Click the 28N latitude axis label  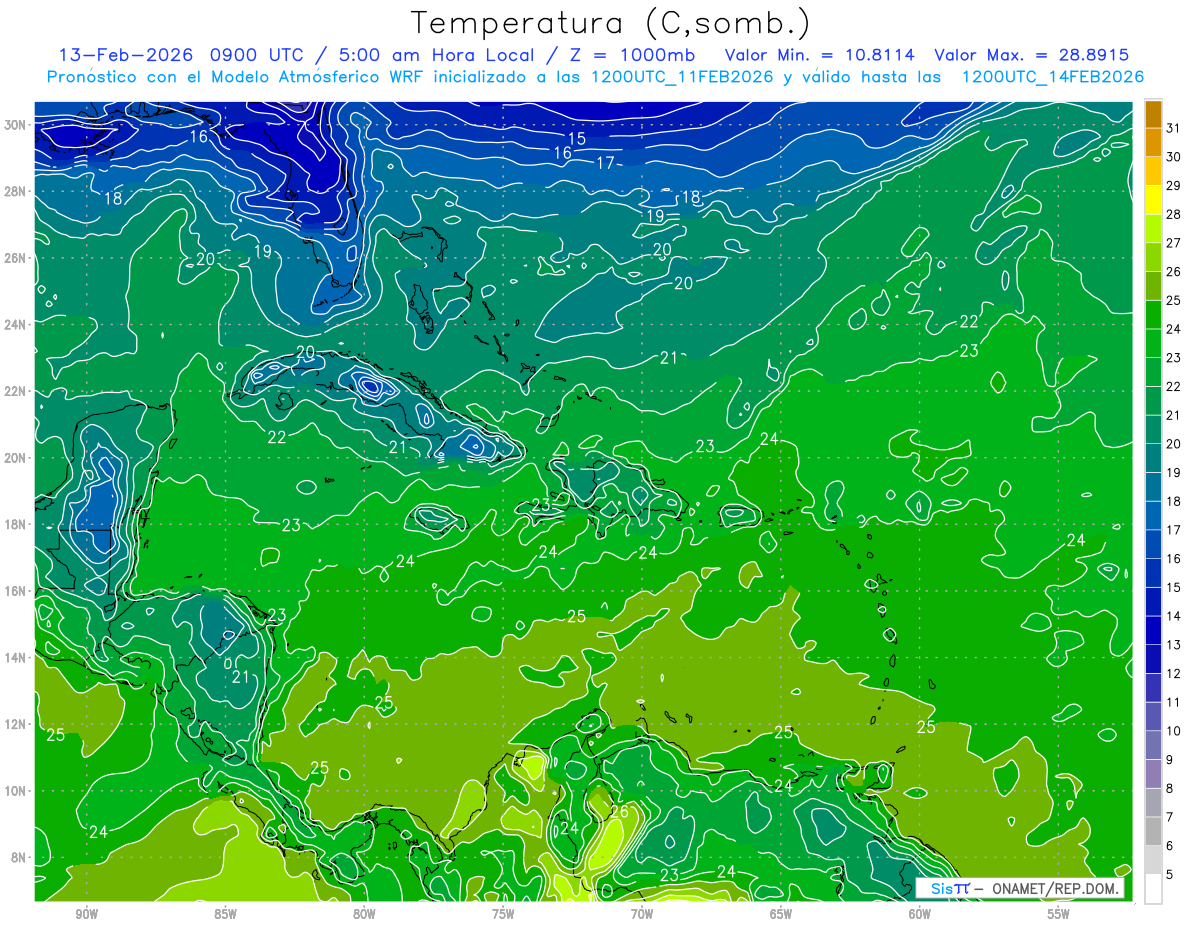click(x=15, y=191)
